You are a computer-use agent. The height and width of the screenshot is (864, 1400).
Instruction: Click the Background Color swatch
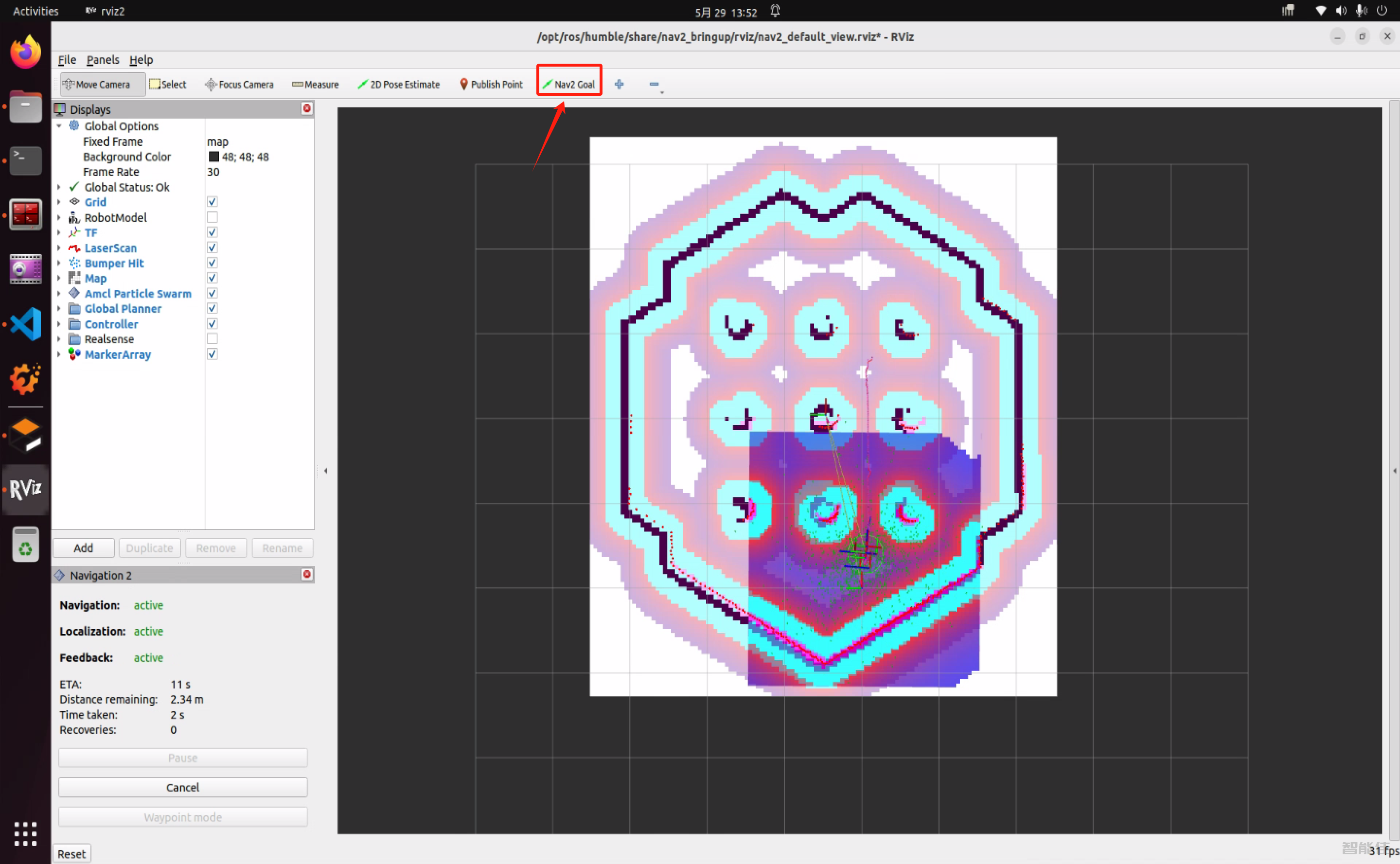point(213,157)
